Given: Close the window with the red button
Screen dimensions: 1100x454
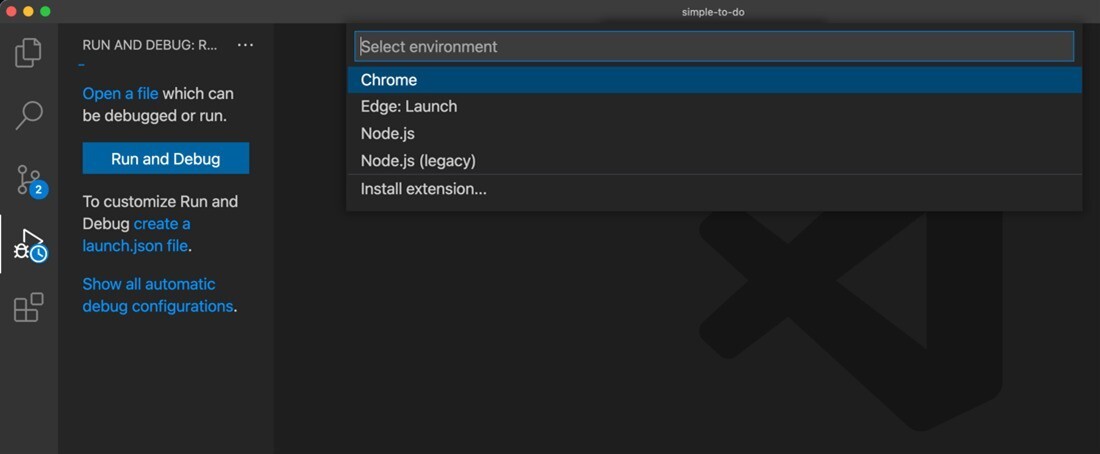Looking at the screenshot, I should click(11, 11).
